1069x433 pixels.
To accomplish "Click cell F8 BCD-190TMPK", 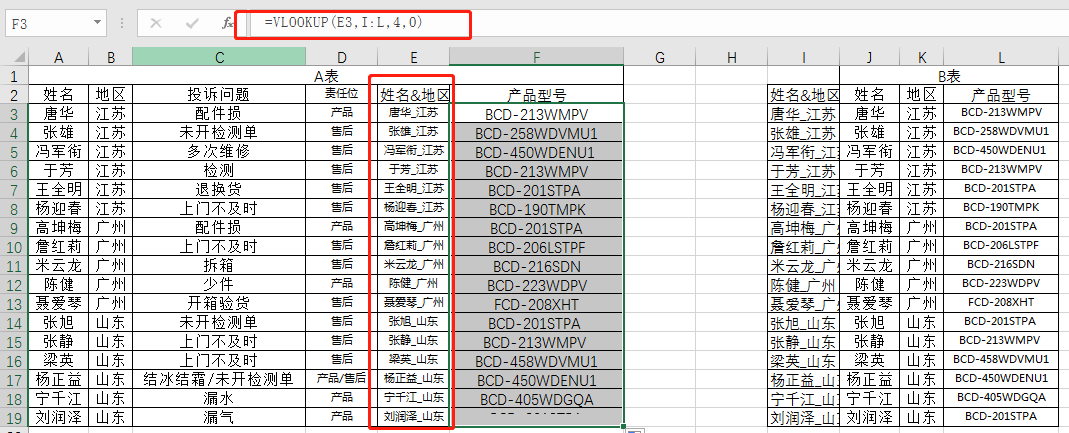I will click(x=537, y=207).
